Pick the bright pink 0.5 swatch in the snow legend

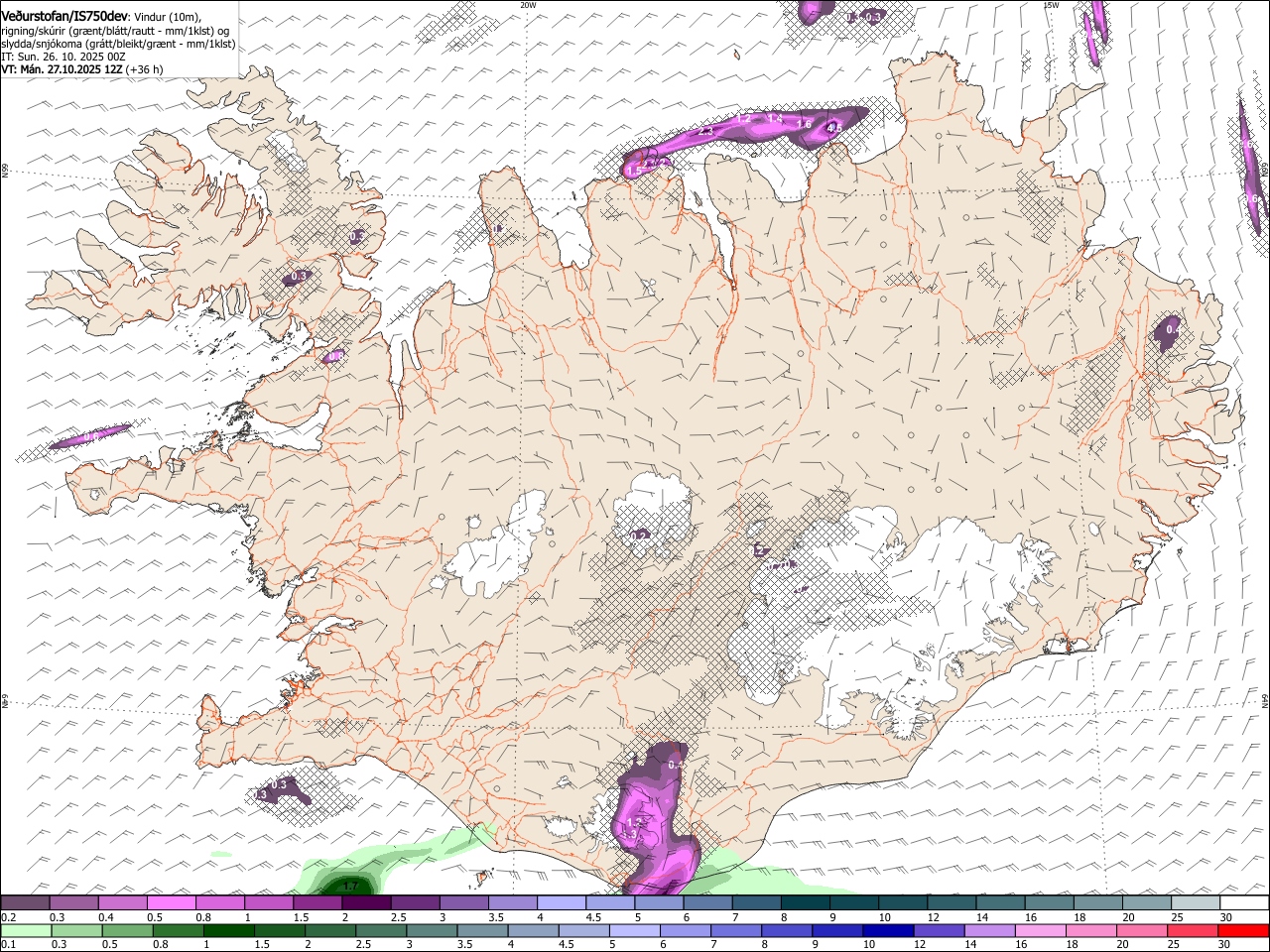(x=172, y=903)
